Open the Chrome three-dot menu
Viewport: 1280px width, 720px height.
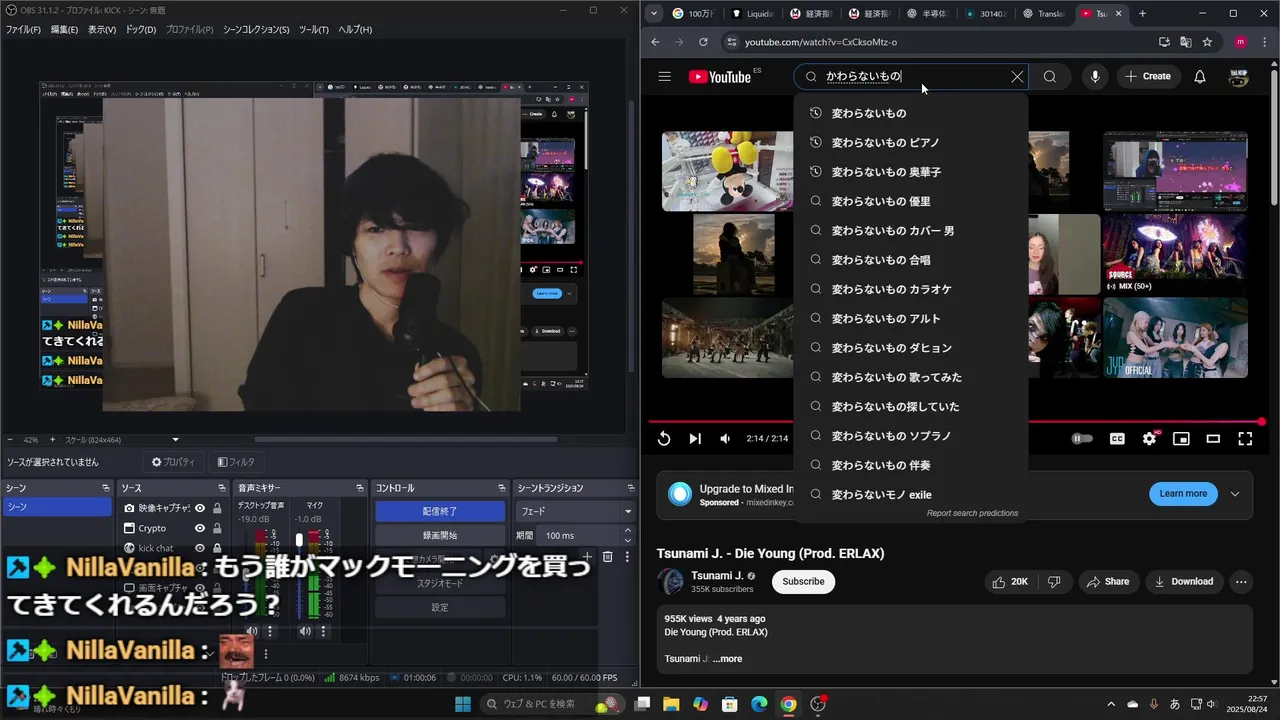click(x=1263, y=42)
